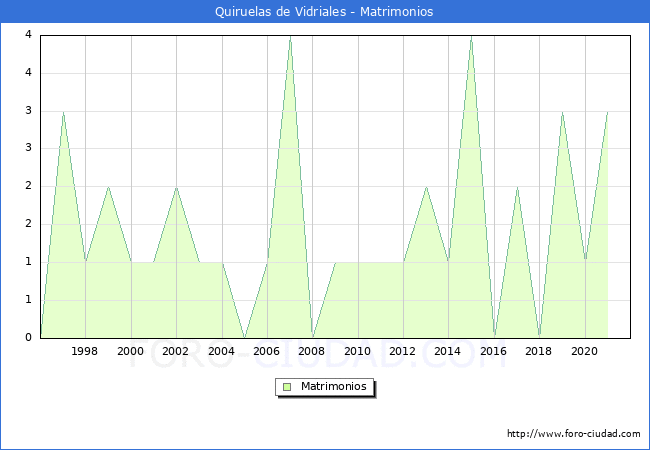Click the 2017 peak data point
The image size is (650, 450).
tap(517, 187)
